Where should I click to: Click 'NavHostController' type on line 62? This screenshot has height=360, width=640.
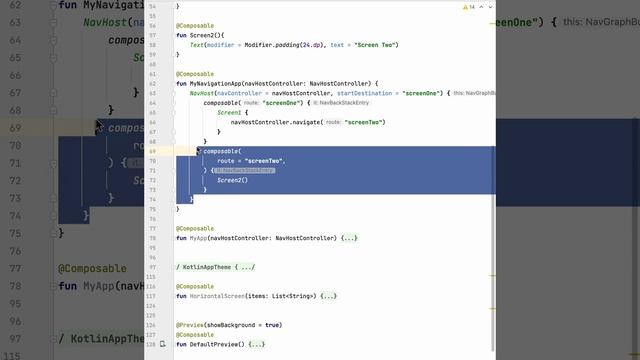(x=340, y=84)
